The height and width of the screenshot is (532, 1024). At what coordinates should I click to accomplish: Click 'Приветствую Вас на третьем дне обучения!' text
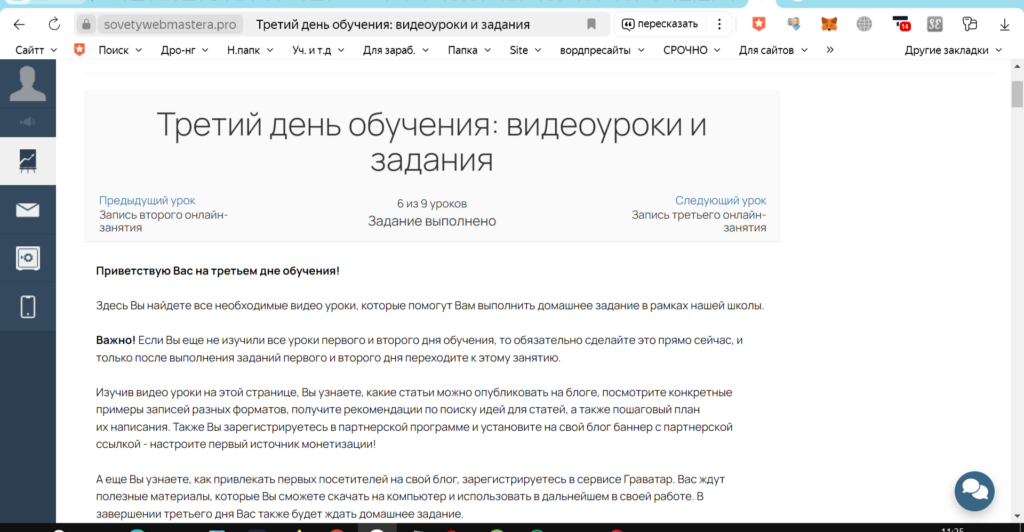(217, 271)
